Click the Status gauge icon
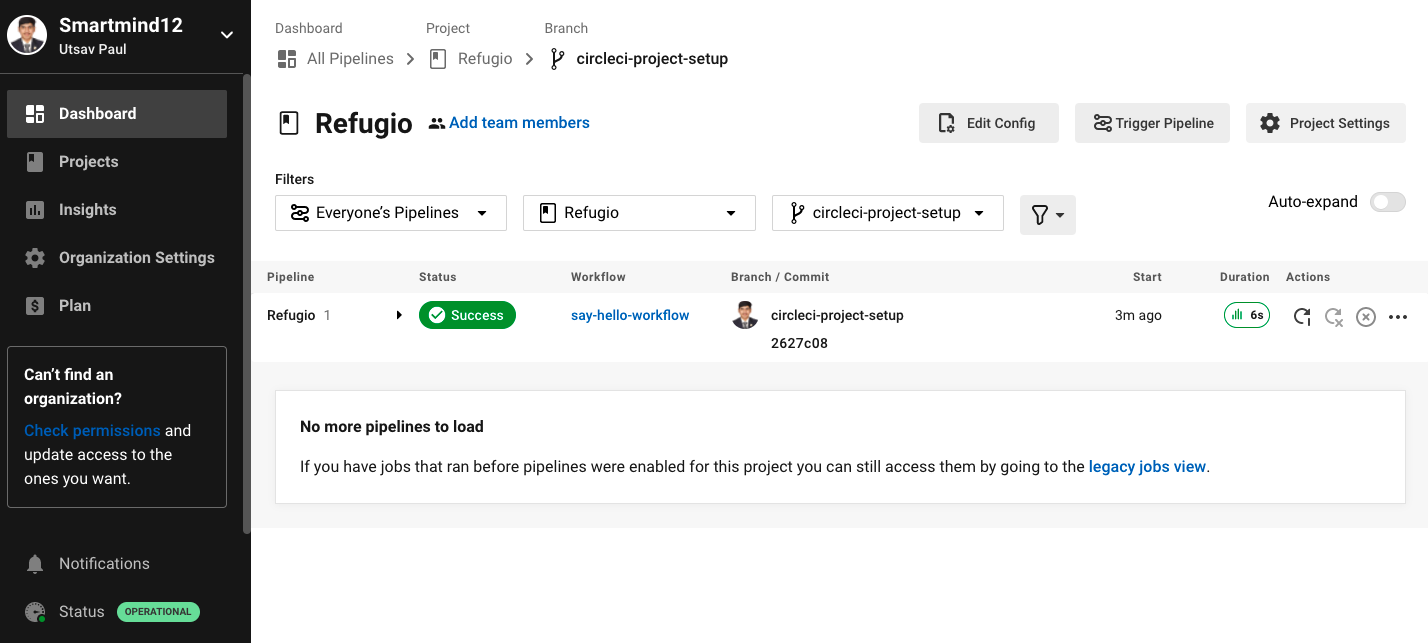The image size is (1428, 643). click(x=35, y=612)
